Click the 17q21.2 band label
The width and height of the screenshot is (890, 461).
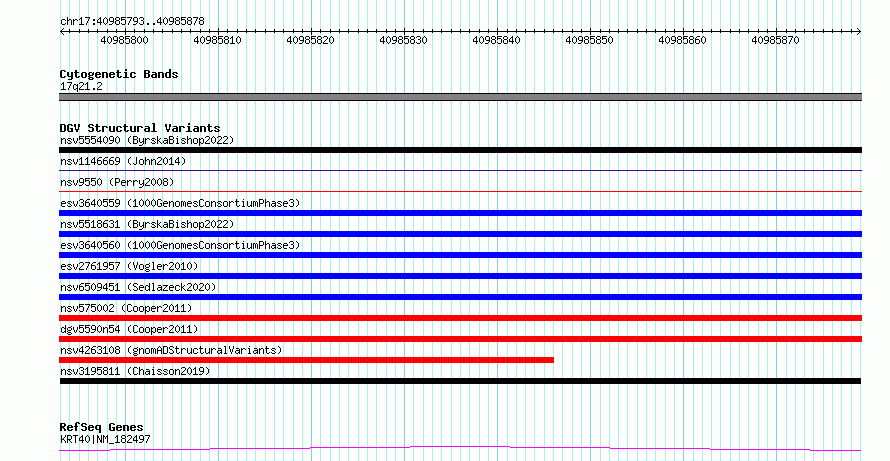[81, 87]
